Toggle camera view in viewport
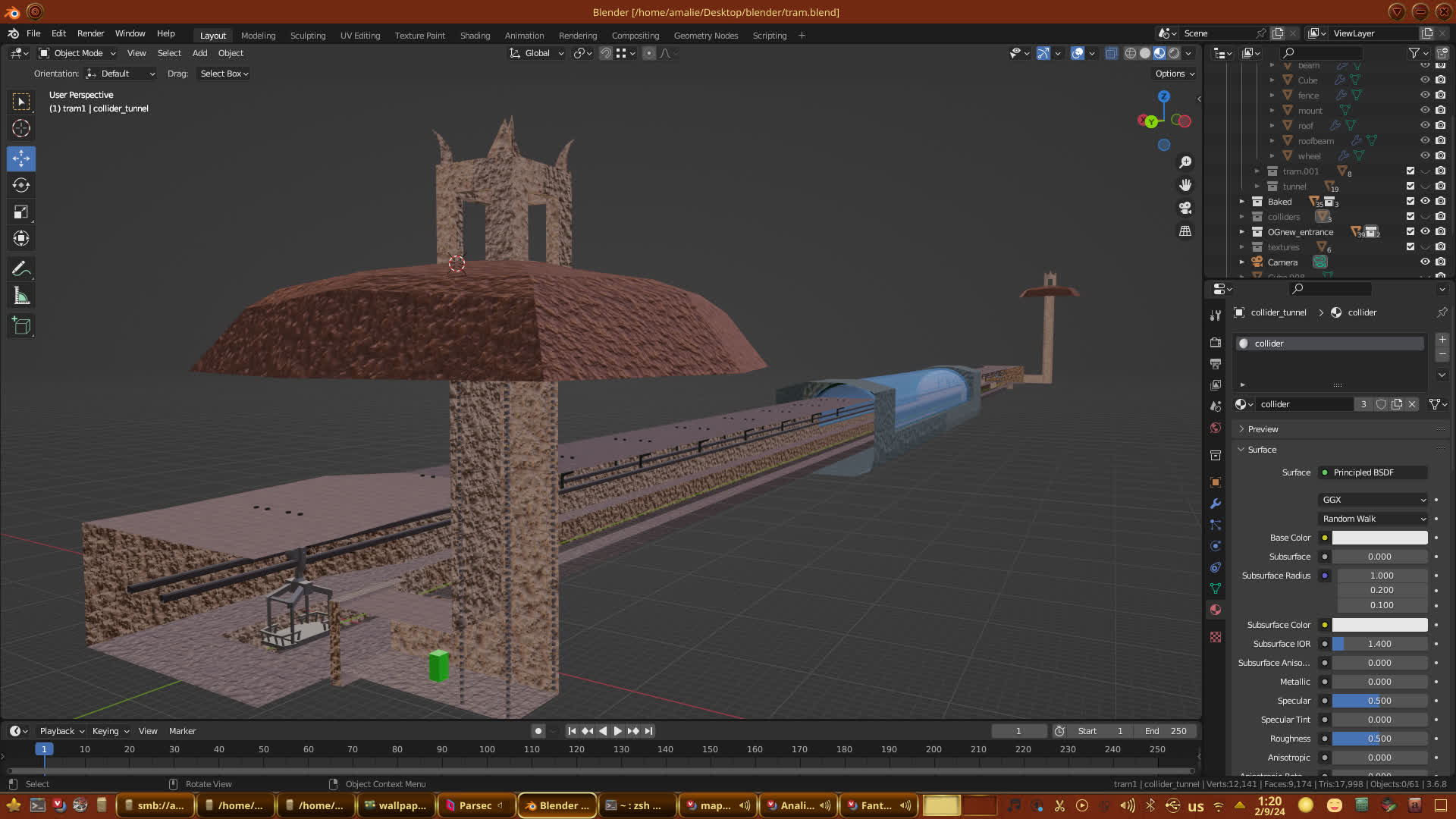Screen dimensions: 1456x819 click(x=1185, y=208)
